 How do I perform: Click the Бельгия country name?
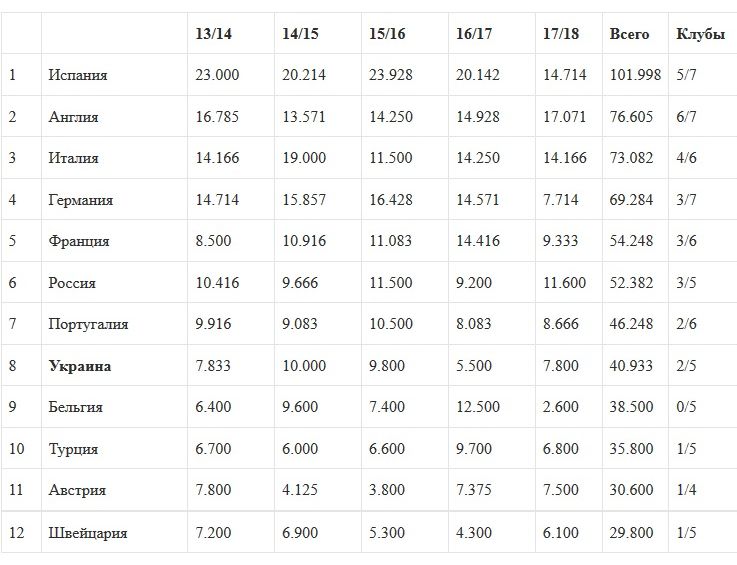pos(76,407)
